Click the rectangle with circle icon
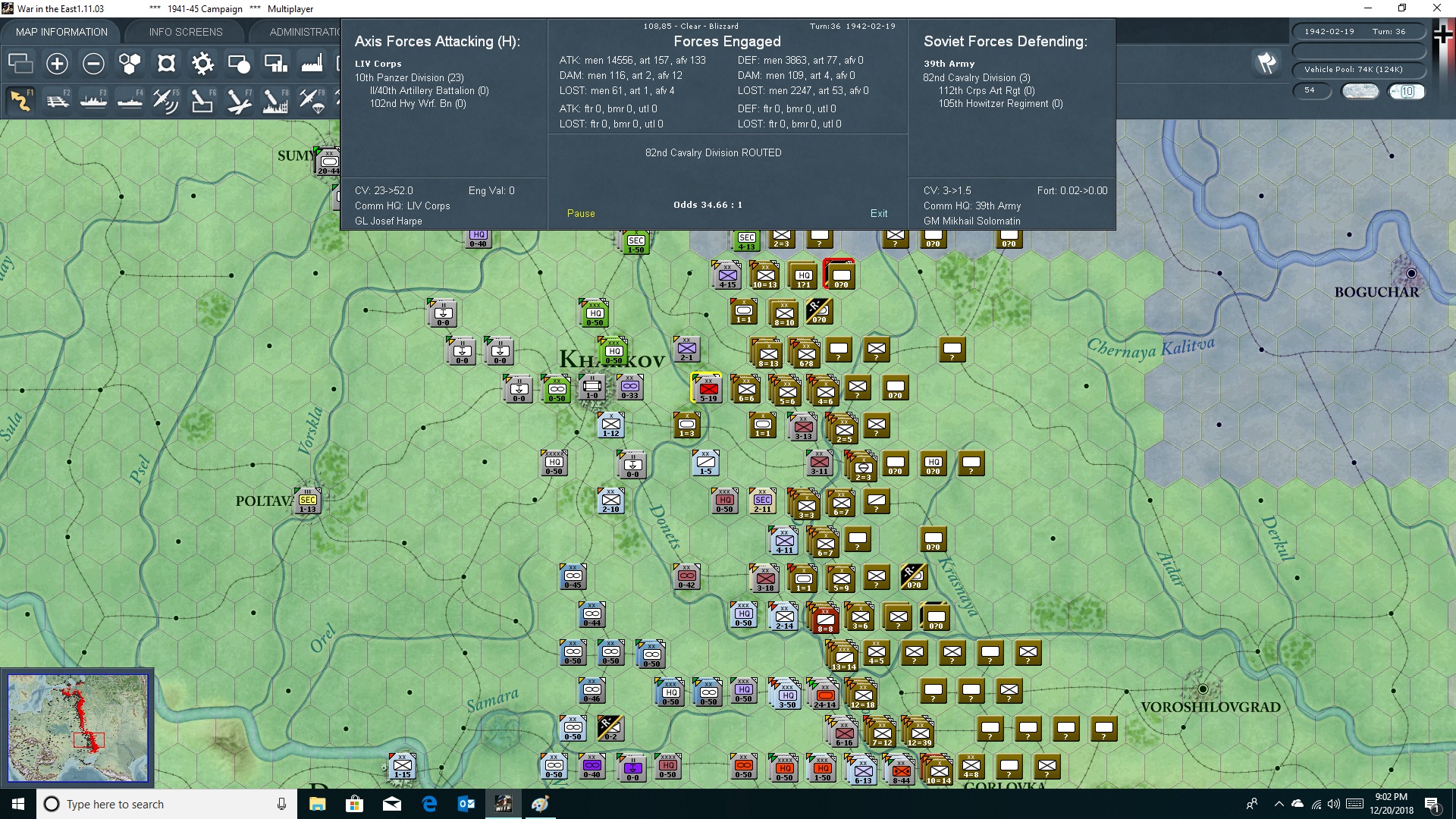The width and height of the screenshot is (1456, 819). click(x=239, y=64)
